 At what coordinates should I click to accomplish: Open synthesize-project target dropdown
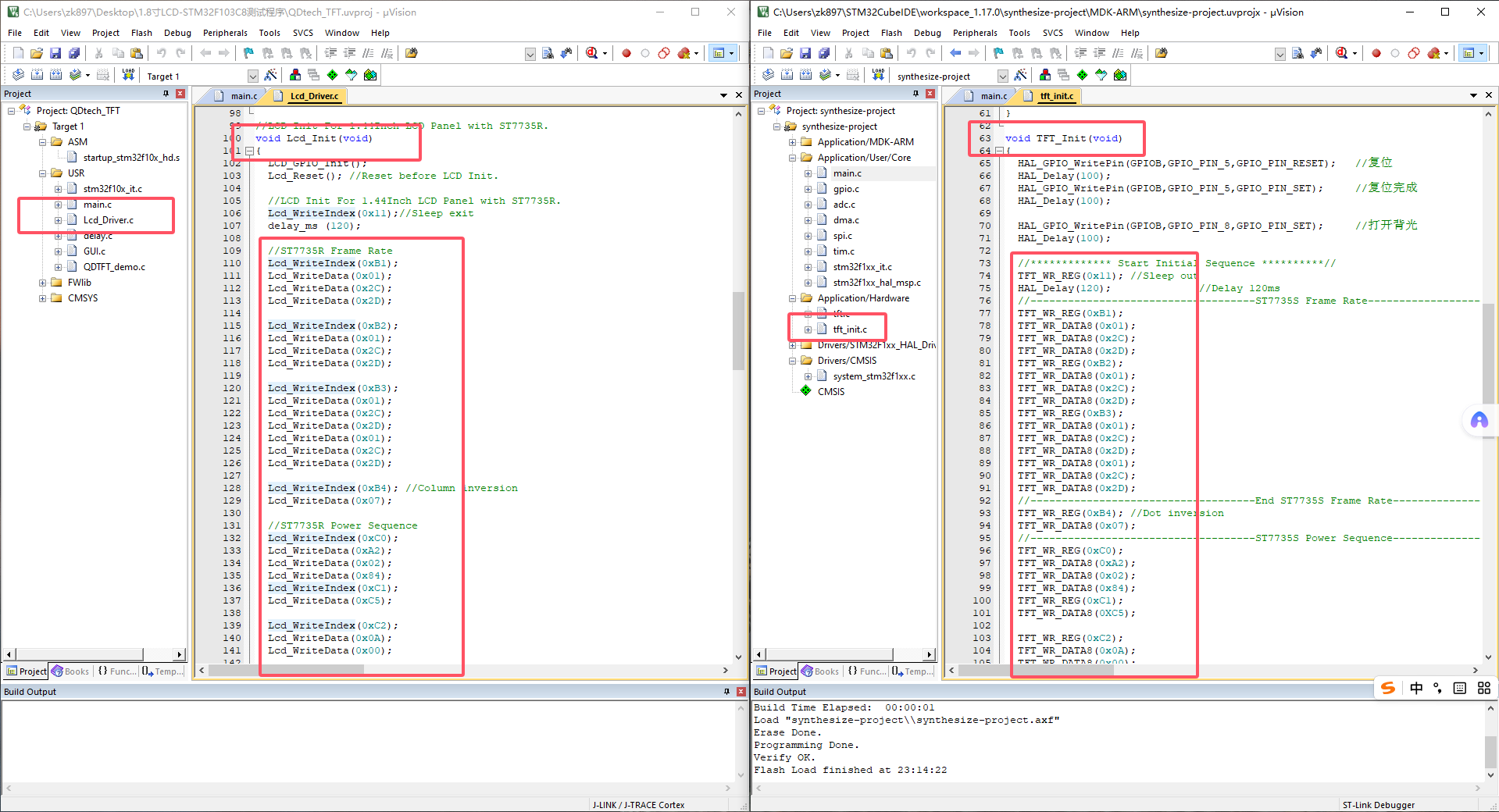coord(1003,76)
